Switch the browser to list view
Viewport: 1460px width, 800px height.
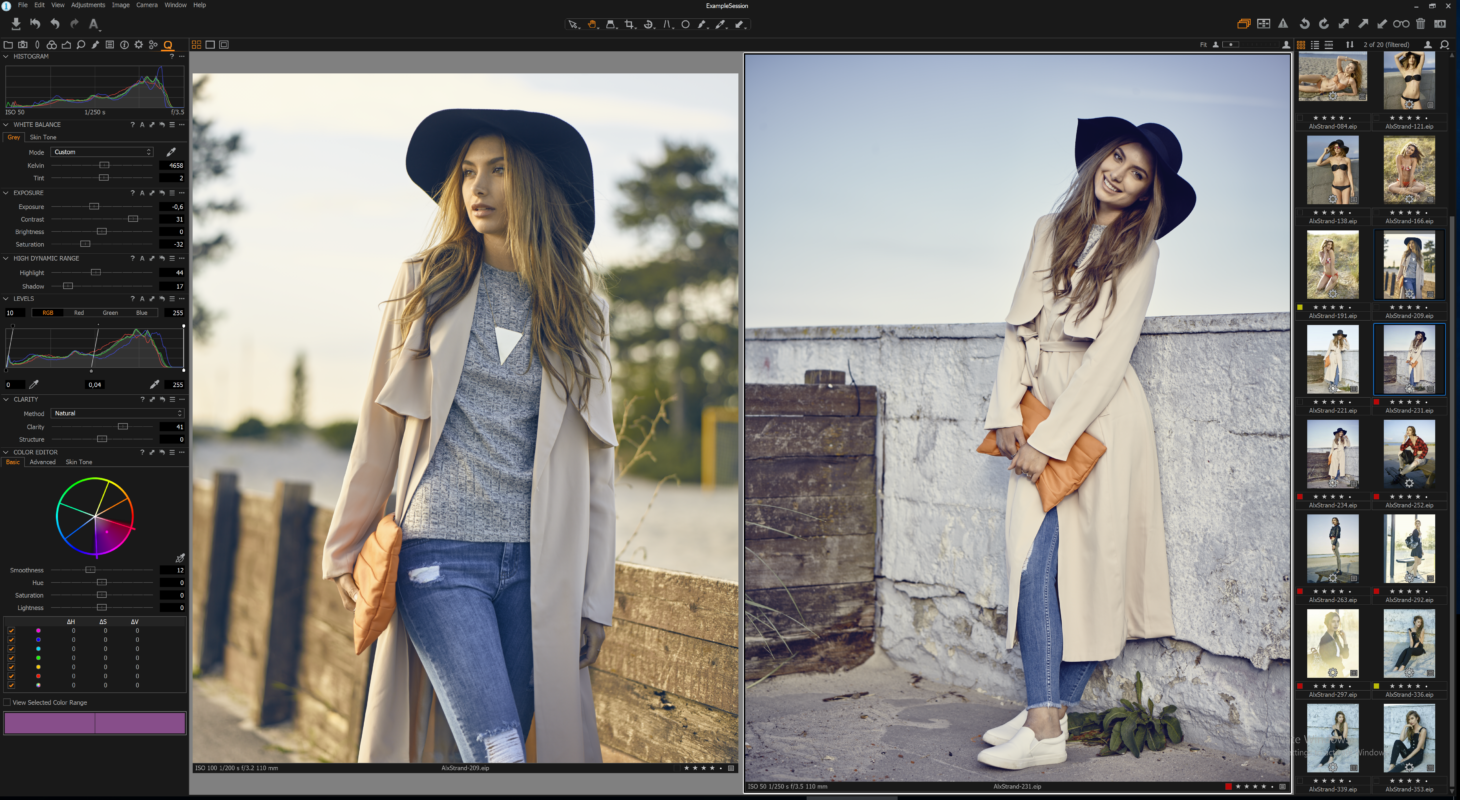(x=1316, y=44)
